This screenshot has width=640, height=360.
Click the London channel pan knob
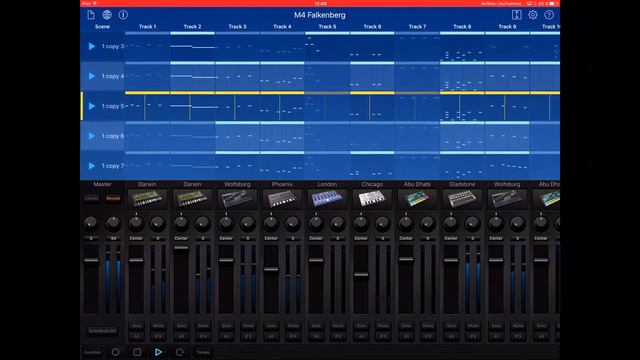point(316,223)
